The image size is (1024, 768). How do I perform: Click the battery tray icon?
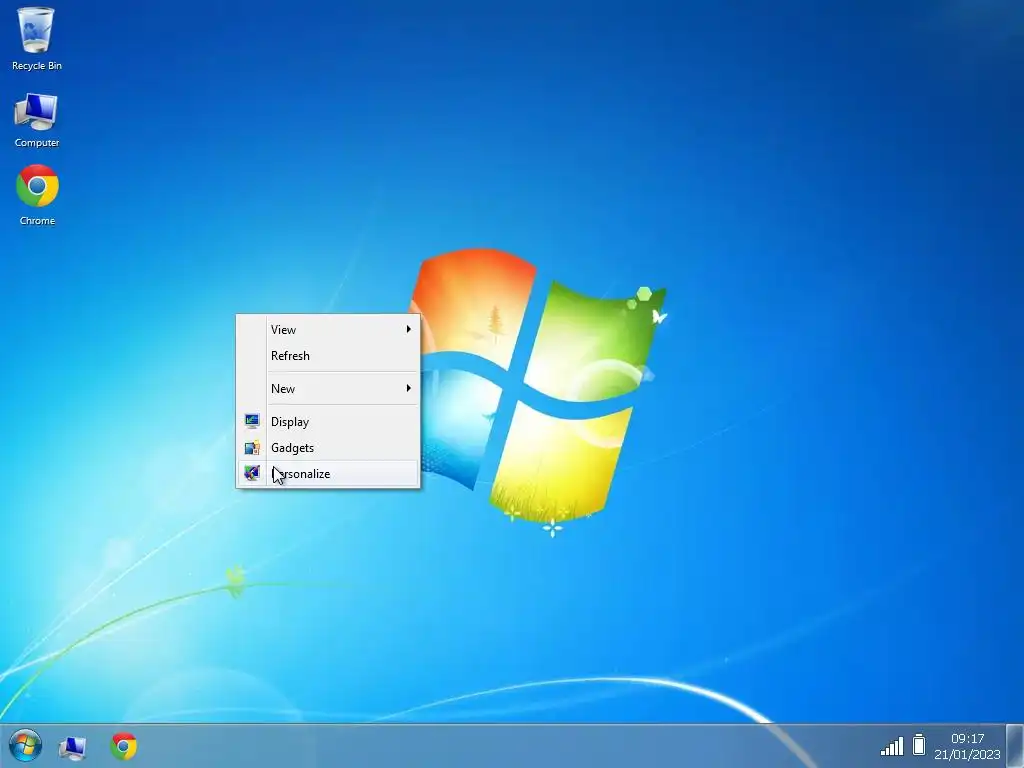(x=919, y=744)
